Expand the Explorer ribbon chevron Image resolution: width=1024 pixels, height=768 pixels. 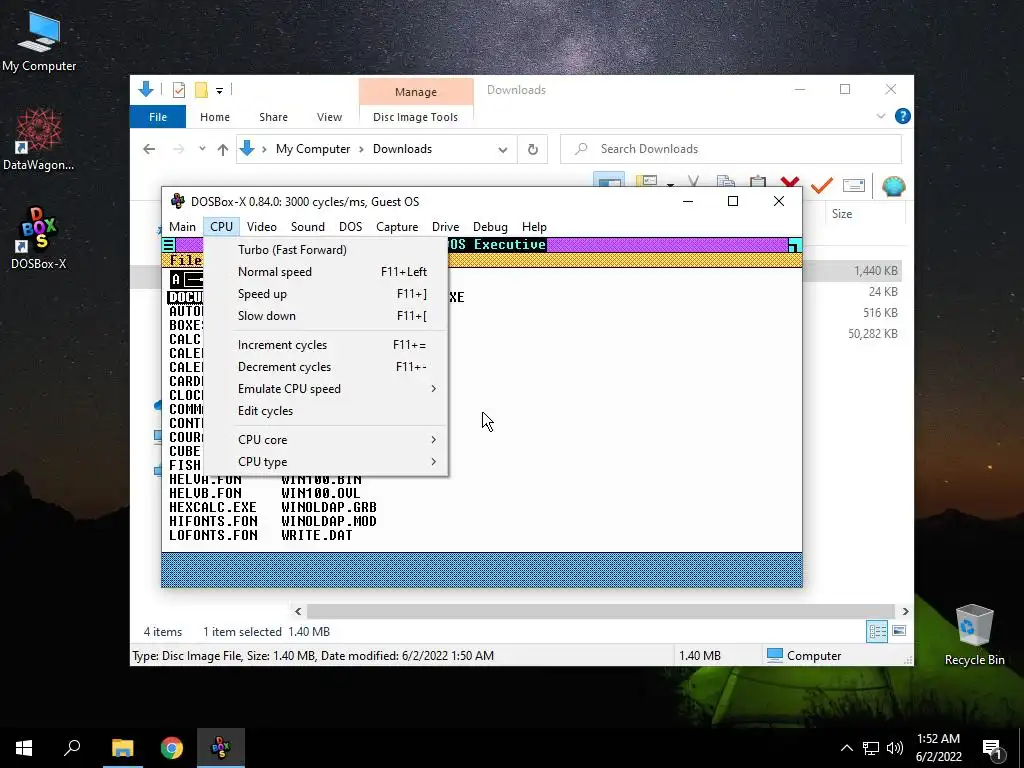[x=881, y=116]
